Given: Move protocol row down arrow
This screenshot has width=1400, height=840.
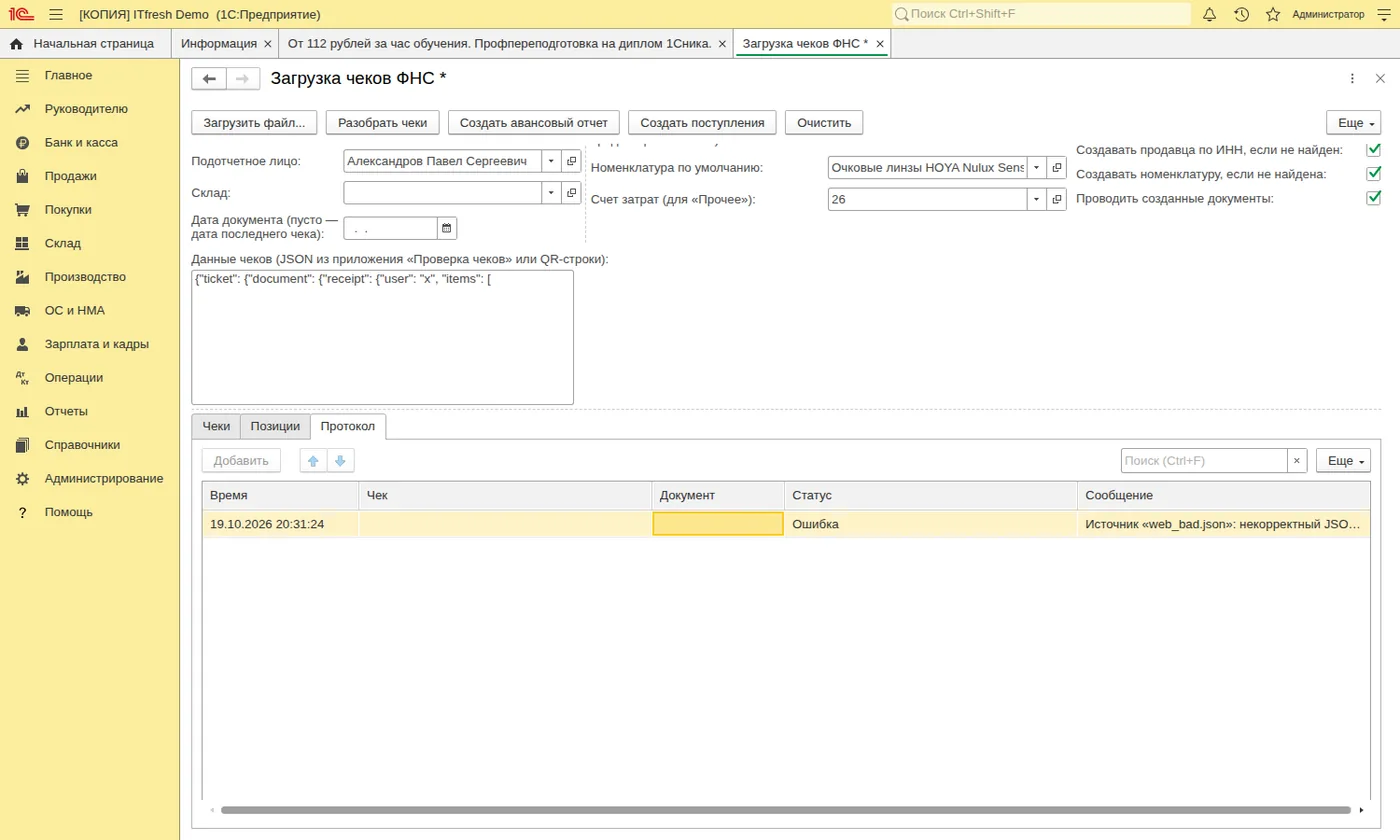Looking at the screenshot, I should coord(341,461).
